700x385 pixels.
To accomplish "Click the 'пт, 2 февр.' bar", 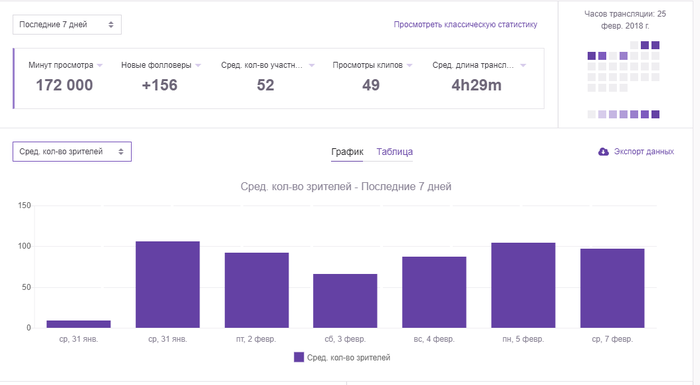I will [257, 290].
